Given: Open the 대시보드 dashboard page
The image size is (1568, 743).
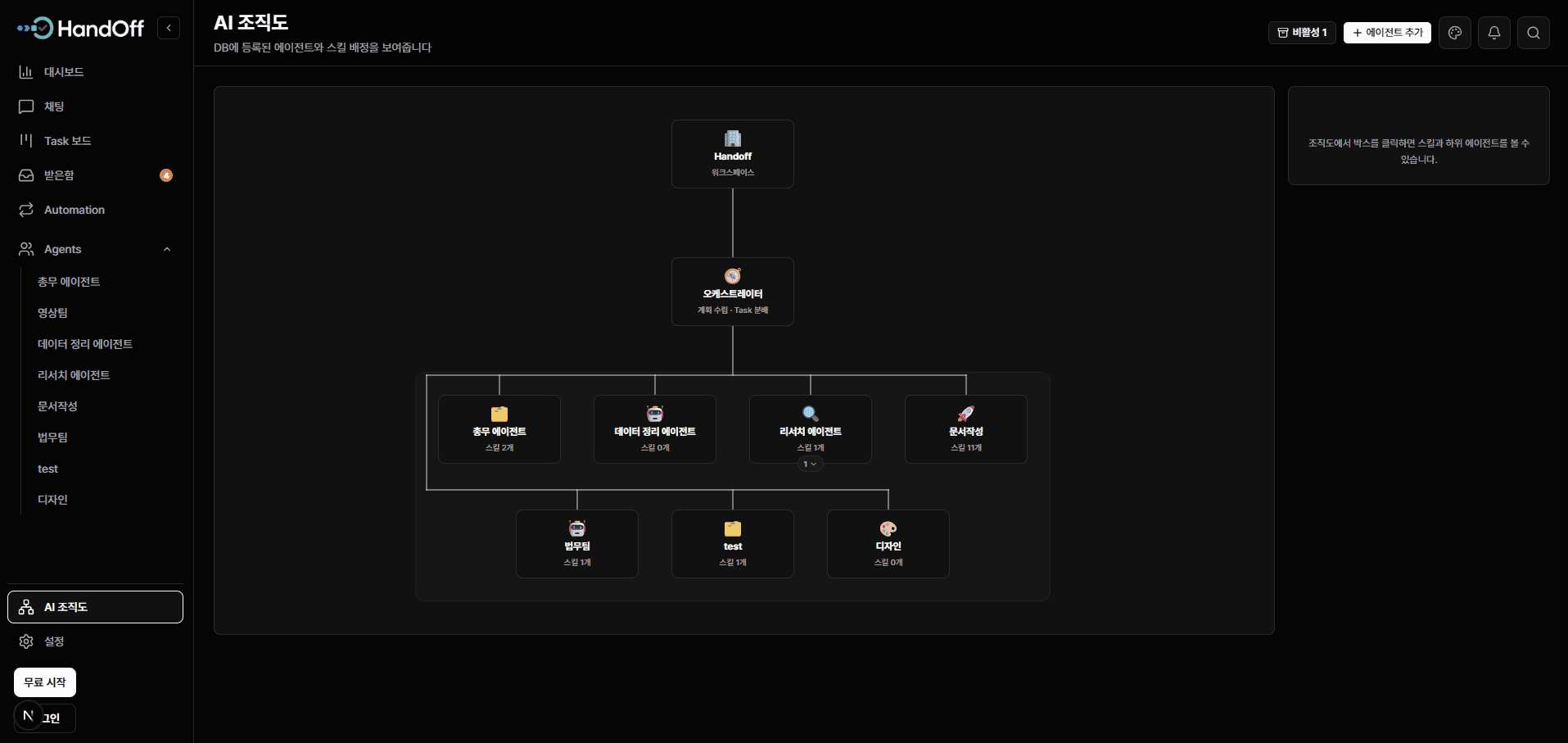Looking at the screenshot, I should click(x=95, y=72).
